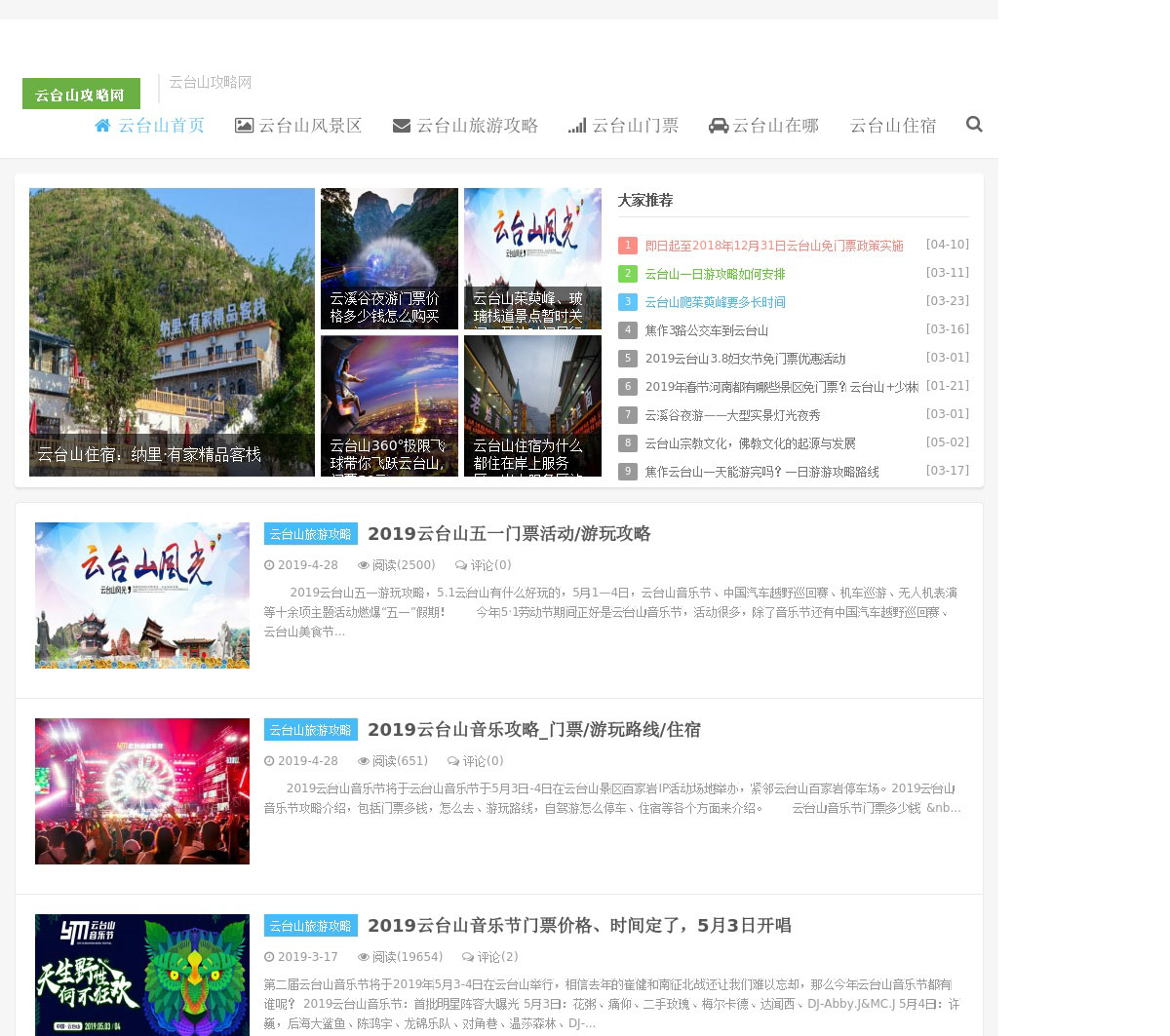Click the home icon beside 云台山首页
The height and width of the screenshot is (1036, 1170).
click(103, 126)
